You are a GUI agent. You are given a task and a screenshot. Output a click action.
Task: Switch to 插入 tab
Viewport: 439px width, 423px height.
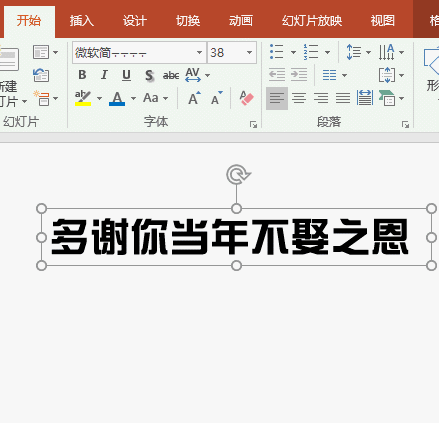point(82,21)
